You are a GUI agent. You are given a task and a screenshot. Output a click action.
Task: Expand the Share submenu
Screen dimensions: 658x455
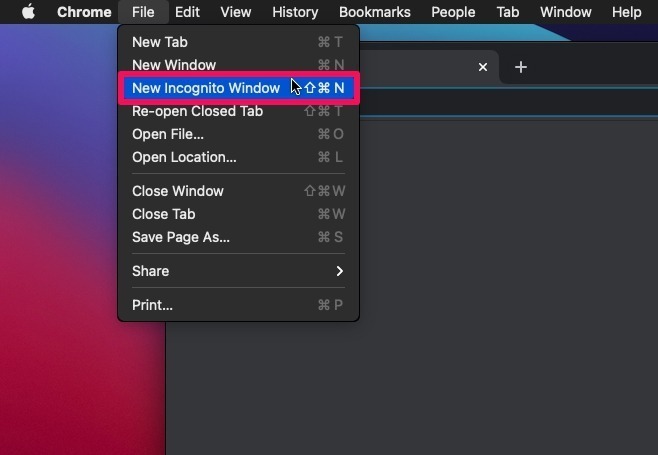tap(238, 271)
